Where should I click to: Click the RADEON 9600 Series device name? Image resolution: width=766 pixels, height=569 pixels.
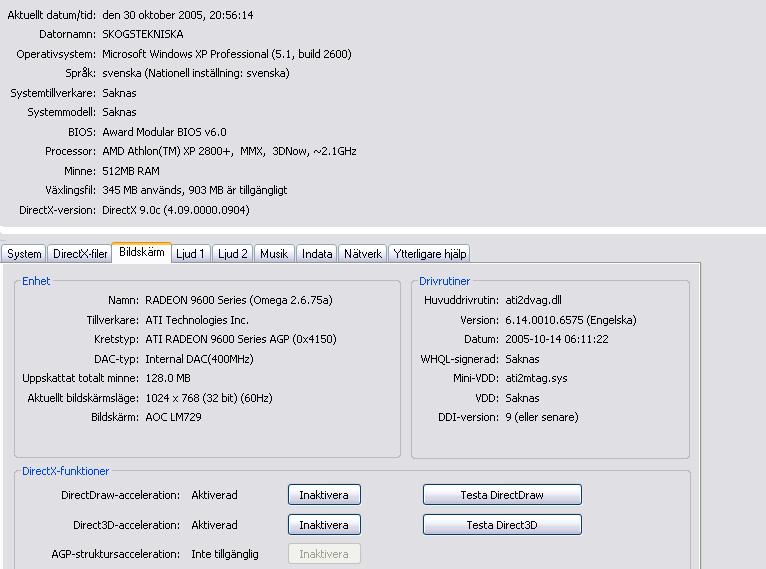click(x=239, y=300)
